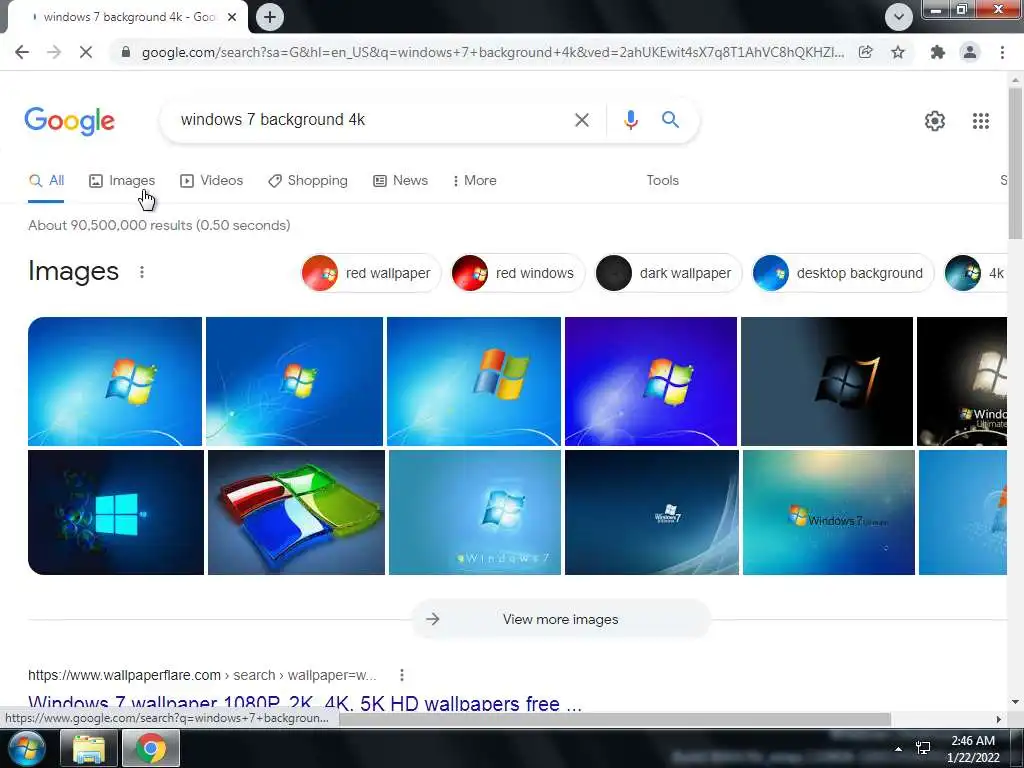Click 'View more images'
The height and width of the screenshot is (768, 1024).
click(x=560, y=619)
